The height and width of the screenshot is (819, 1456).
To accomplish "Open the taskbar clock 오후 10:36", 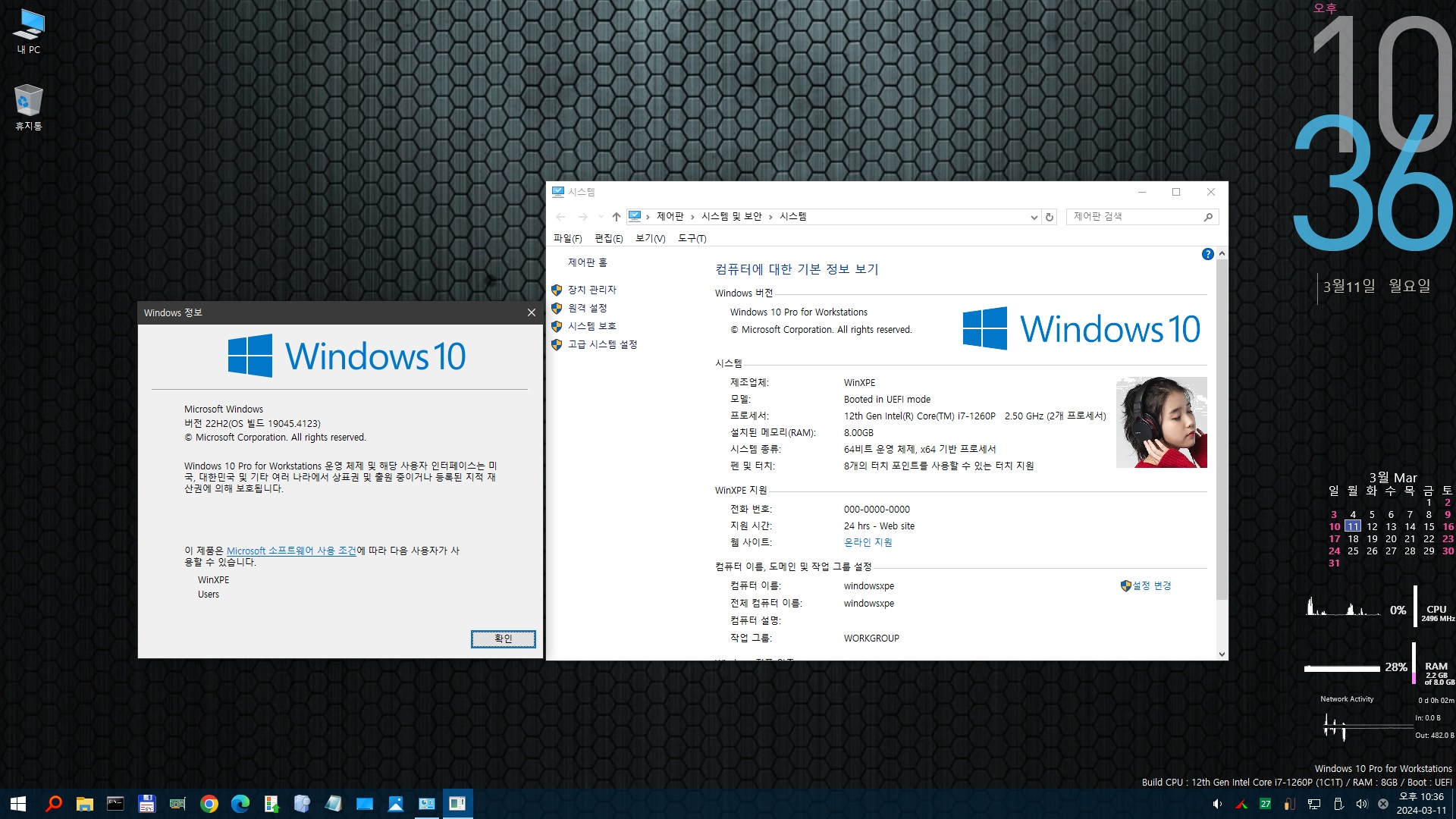I will pyautogui.click(x=1421, y=804).
